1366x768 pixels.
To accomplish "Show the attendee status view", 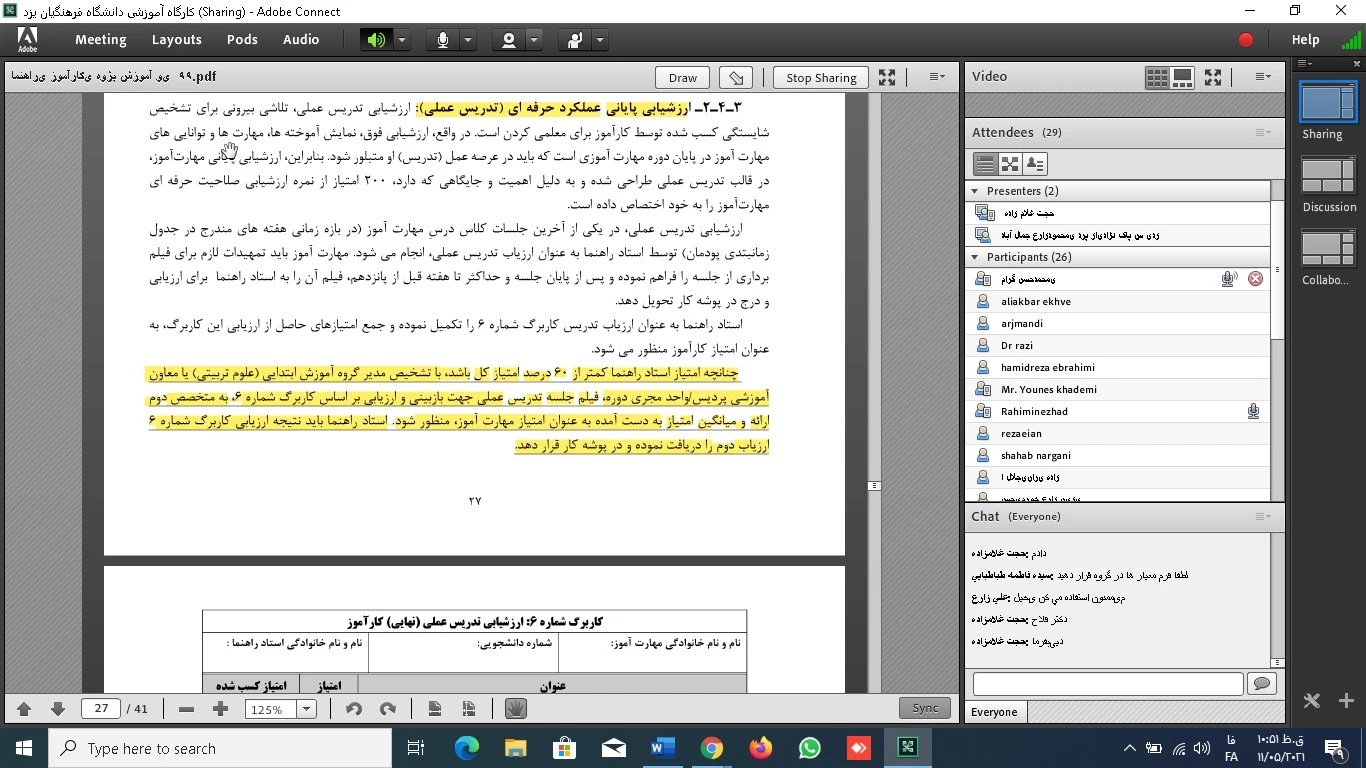I will [1035, 164].
